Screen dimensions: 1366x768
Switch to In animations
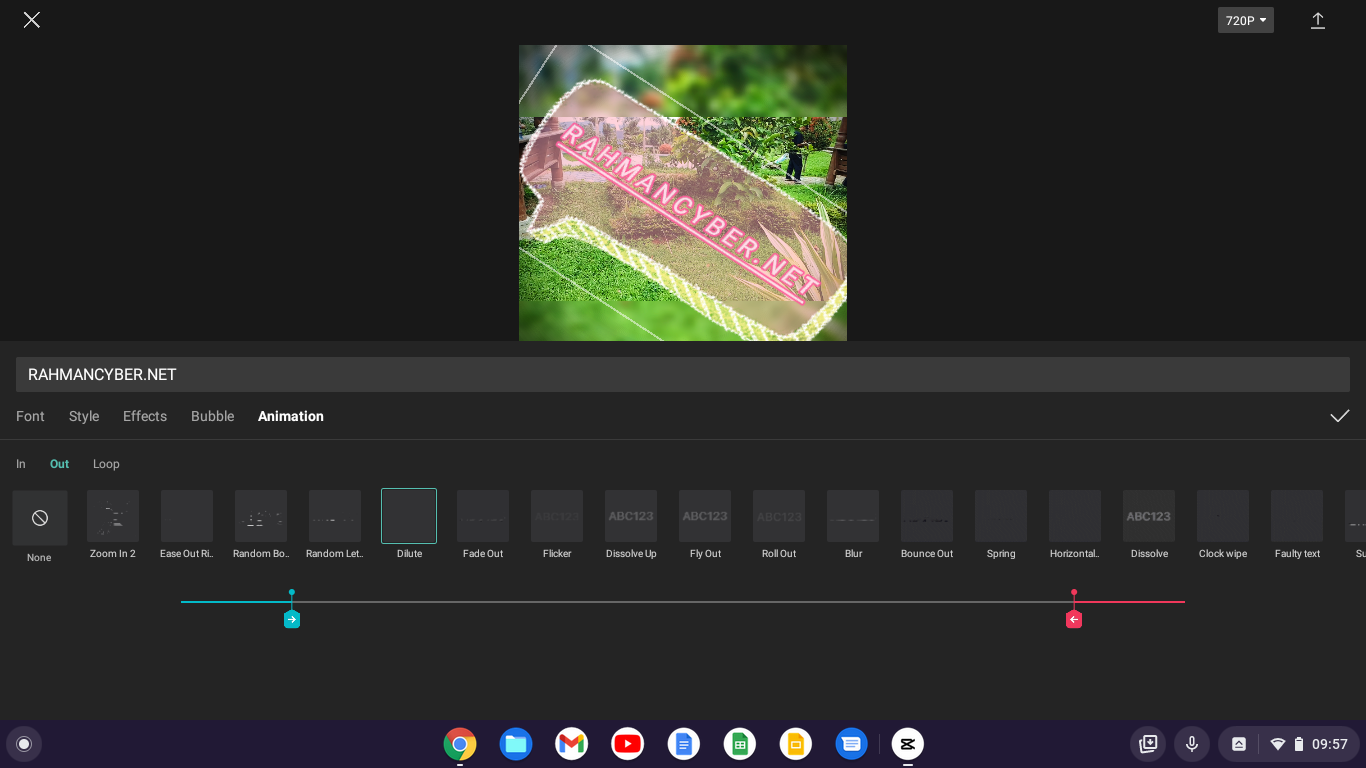21,464
